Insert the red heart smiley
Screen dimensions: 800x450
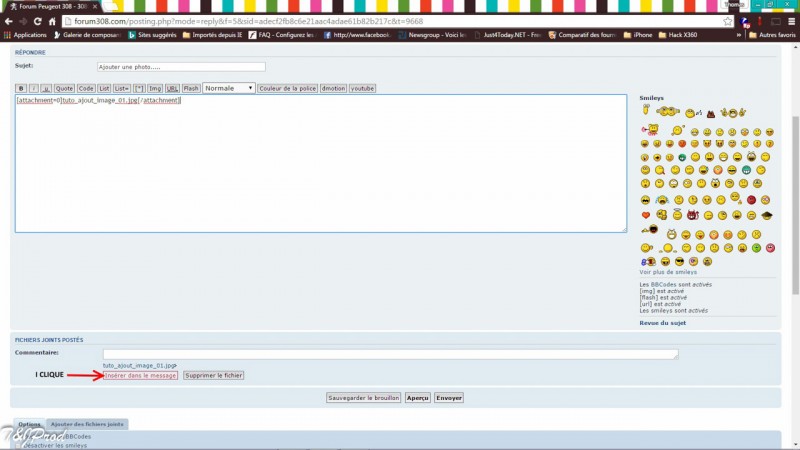pos(646,215)
